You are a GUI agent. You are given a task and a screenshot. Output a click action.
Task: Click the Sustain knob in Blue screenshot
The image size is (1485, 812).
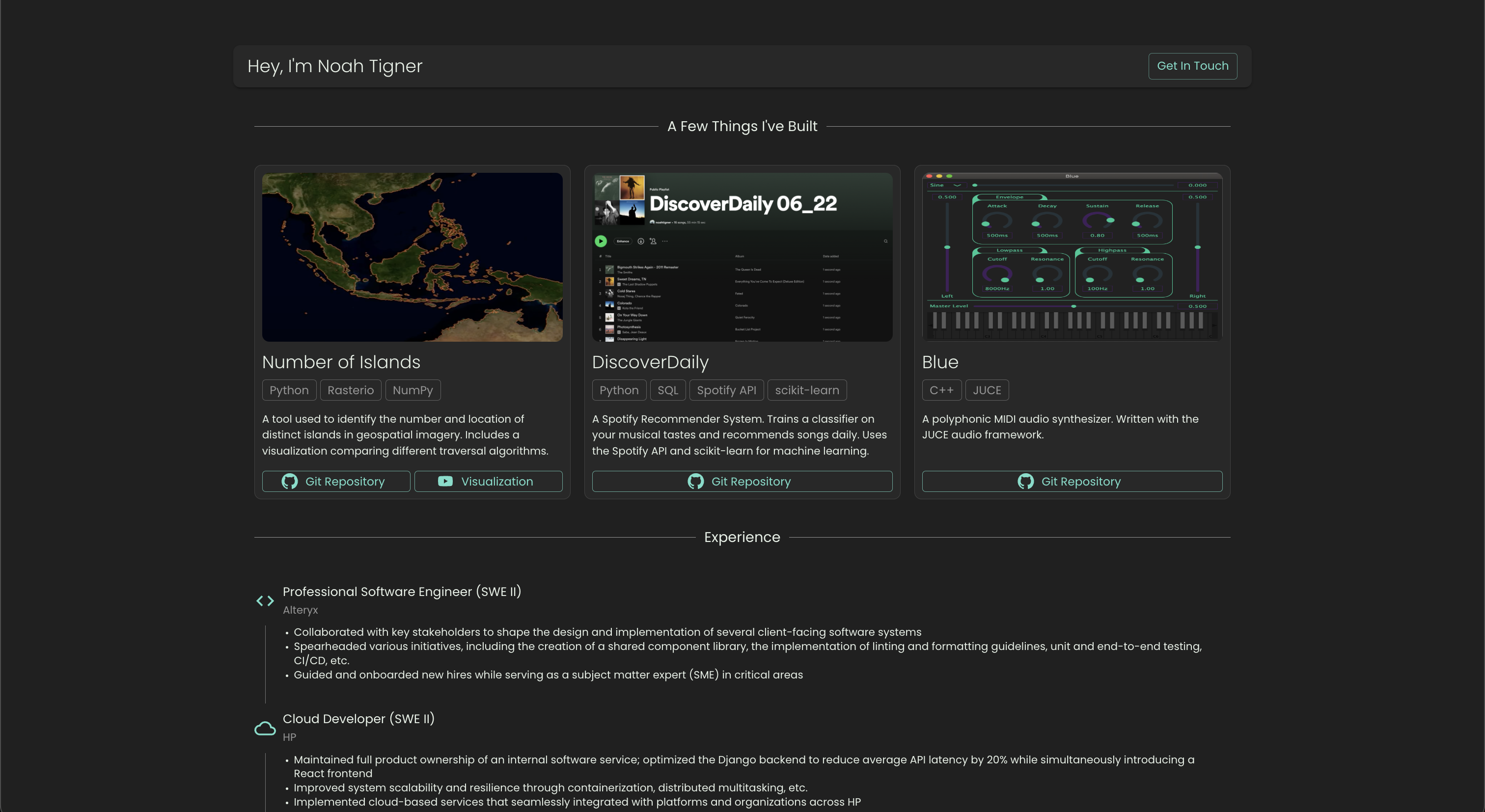point(1097,221)
